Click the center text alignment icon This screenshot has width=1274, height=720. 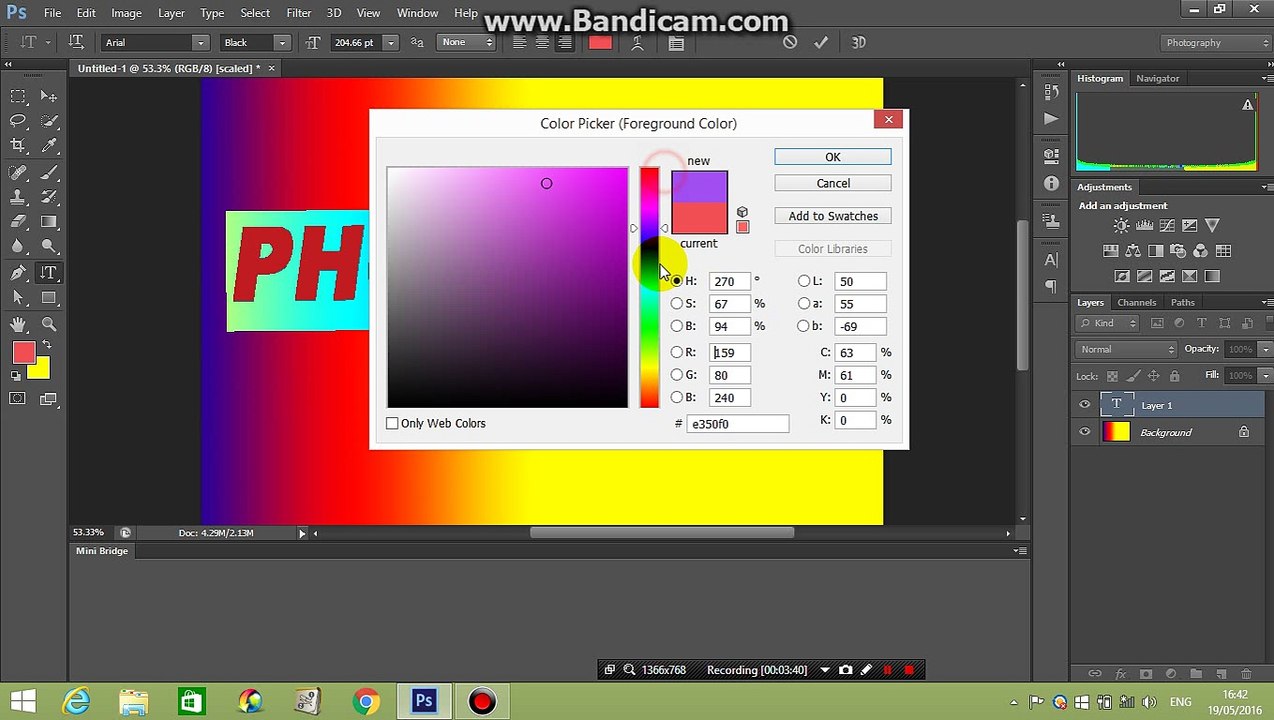pos(542,42)
